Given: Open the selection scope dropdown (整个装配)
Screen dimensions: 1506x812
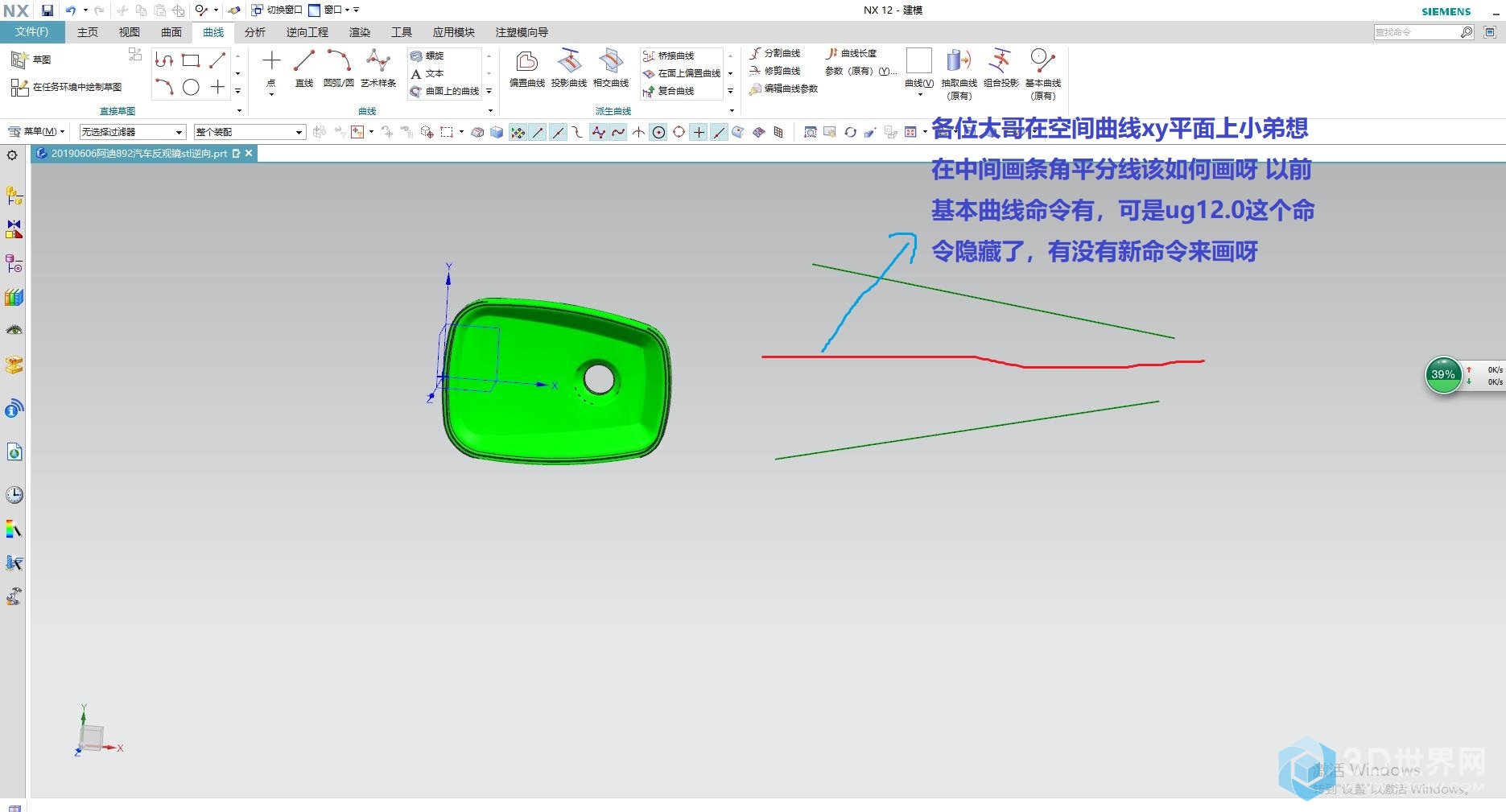Looking at the screenshot, I should pyautogui.click(x=250, y=132).
